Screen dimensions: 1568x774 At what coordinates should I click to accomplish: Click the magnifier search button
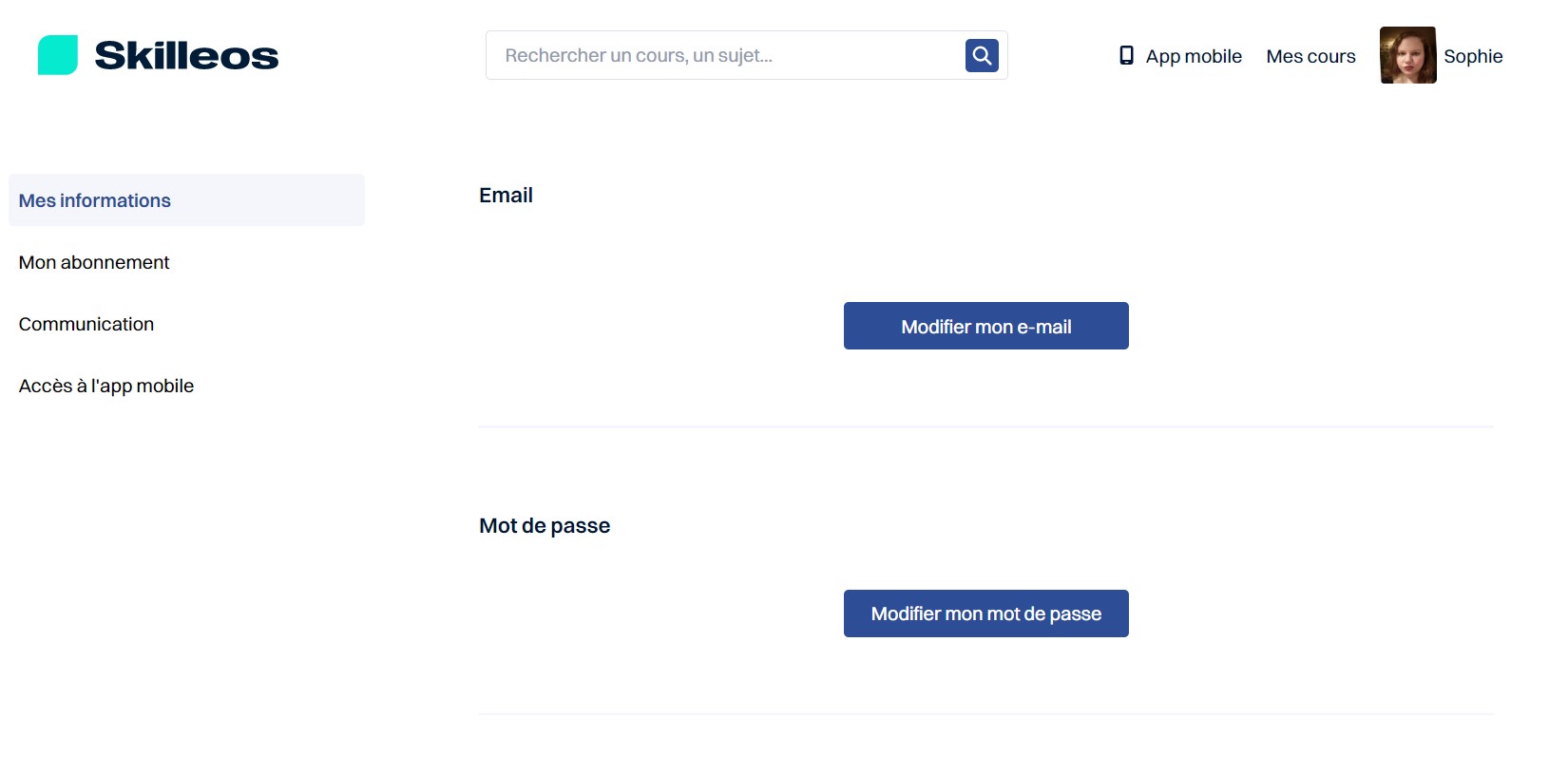(982, 55)
